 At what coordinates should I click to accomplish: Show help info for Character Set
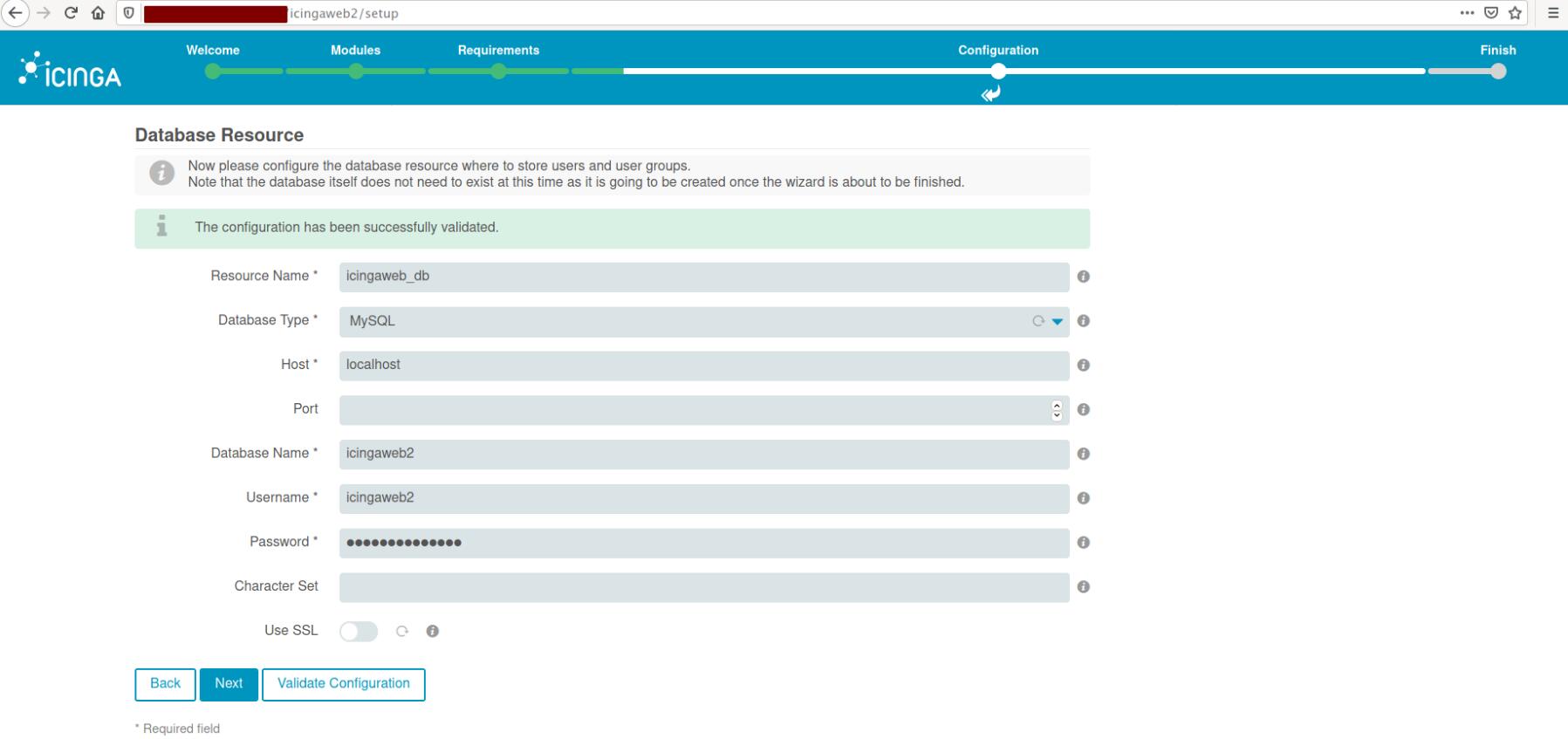pos(1084,587)
